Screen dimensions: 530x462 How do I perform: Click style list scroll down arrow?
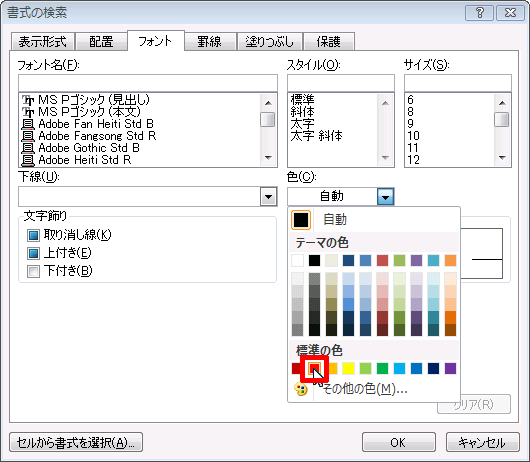pos(385,157)
